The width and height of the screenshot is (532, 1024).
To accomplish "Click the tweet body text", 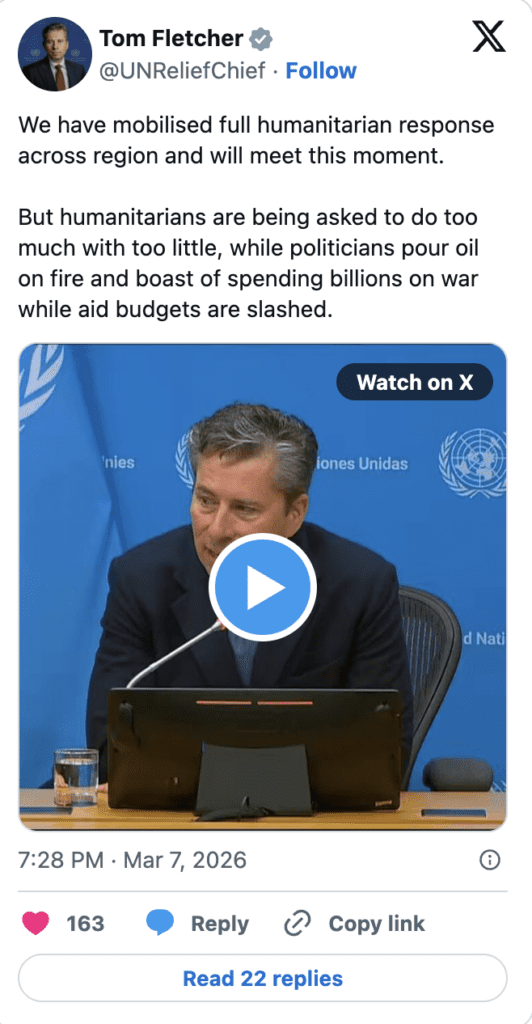I will click(x=256, y=216).
